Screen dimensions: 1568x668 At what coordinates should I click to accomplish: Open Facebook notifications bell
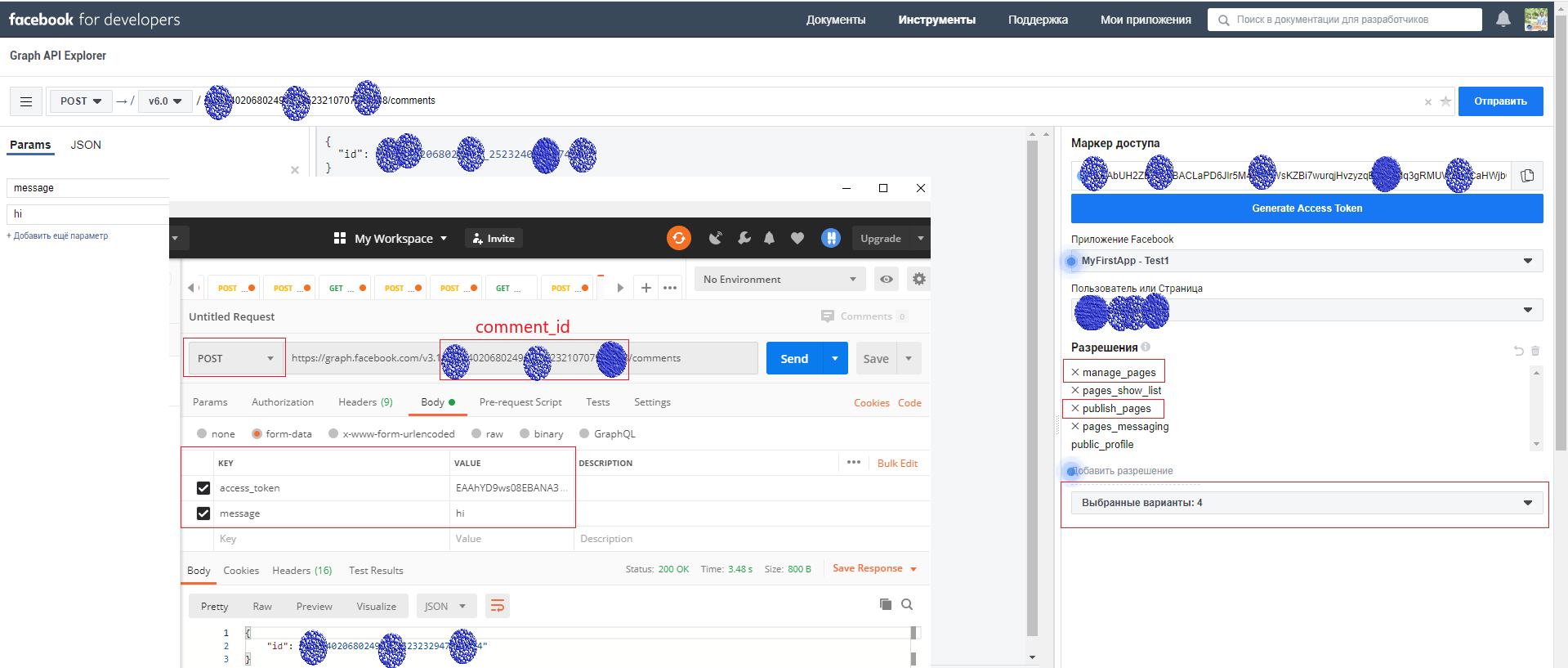coord(1503,19)
